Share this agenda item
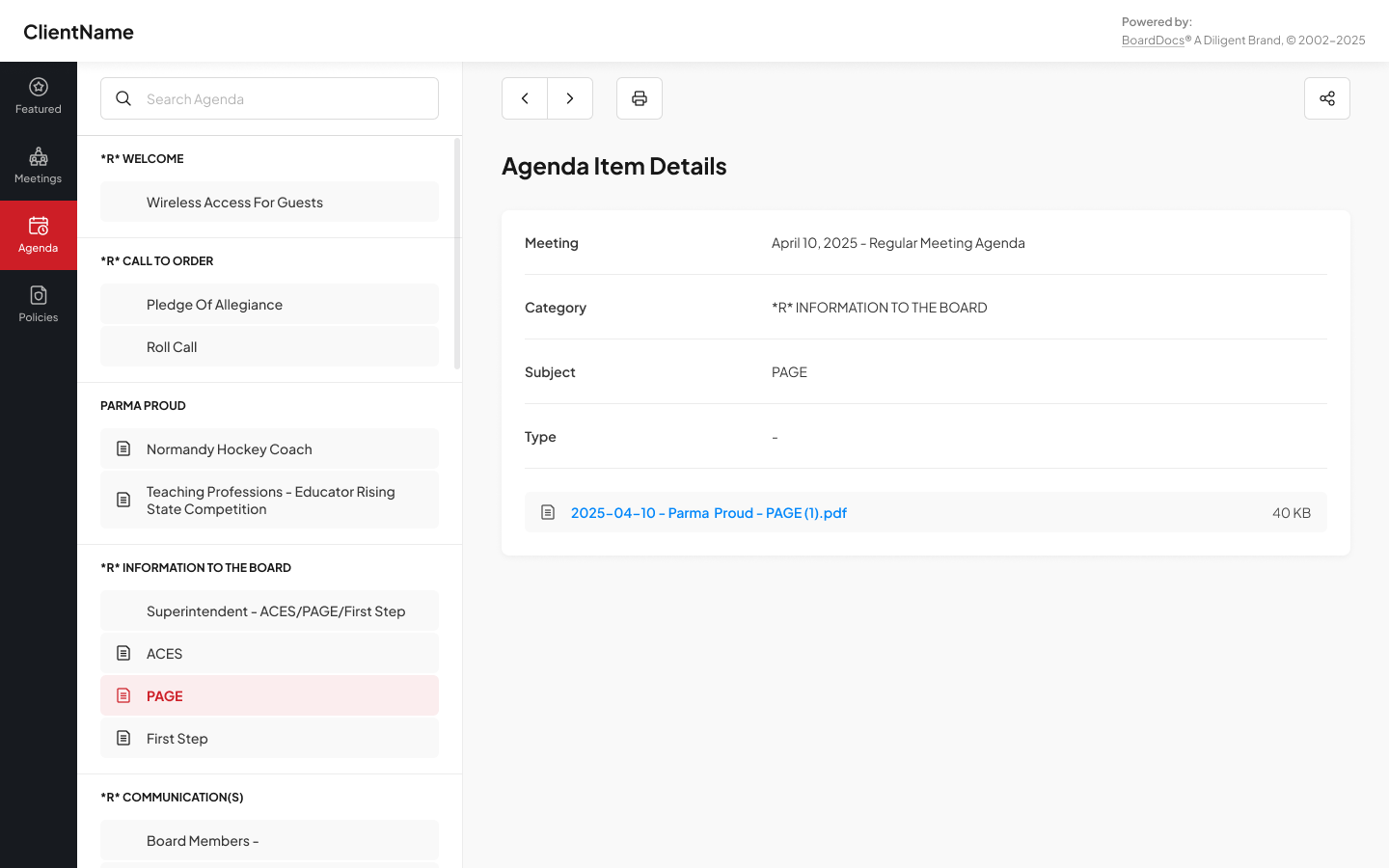This screenshot has height=868, width=1389. (1327, 98)
